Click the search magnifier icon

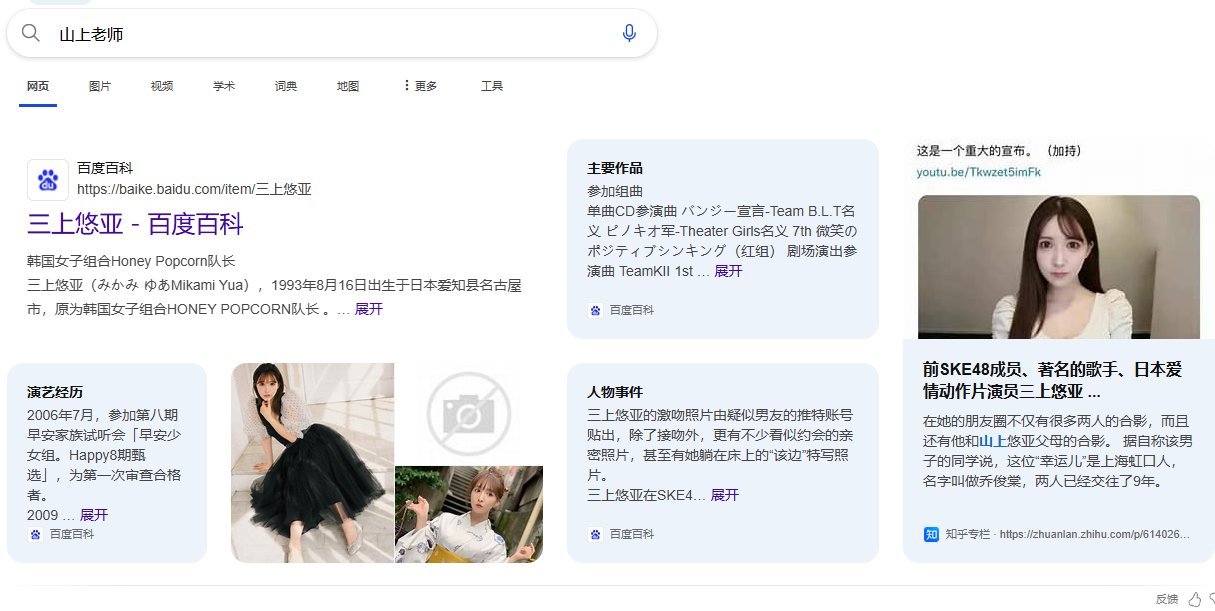(x=30, y=34)
